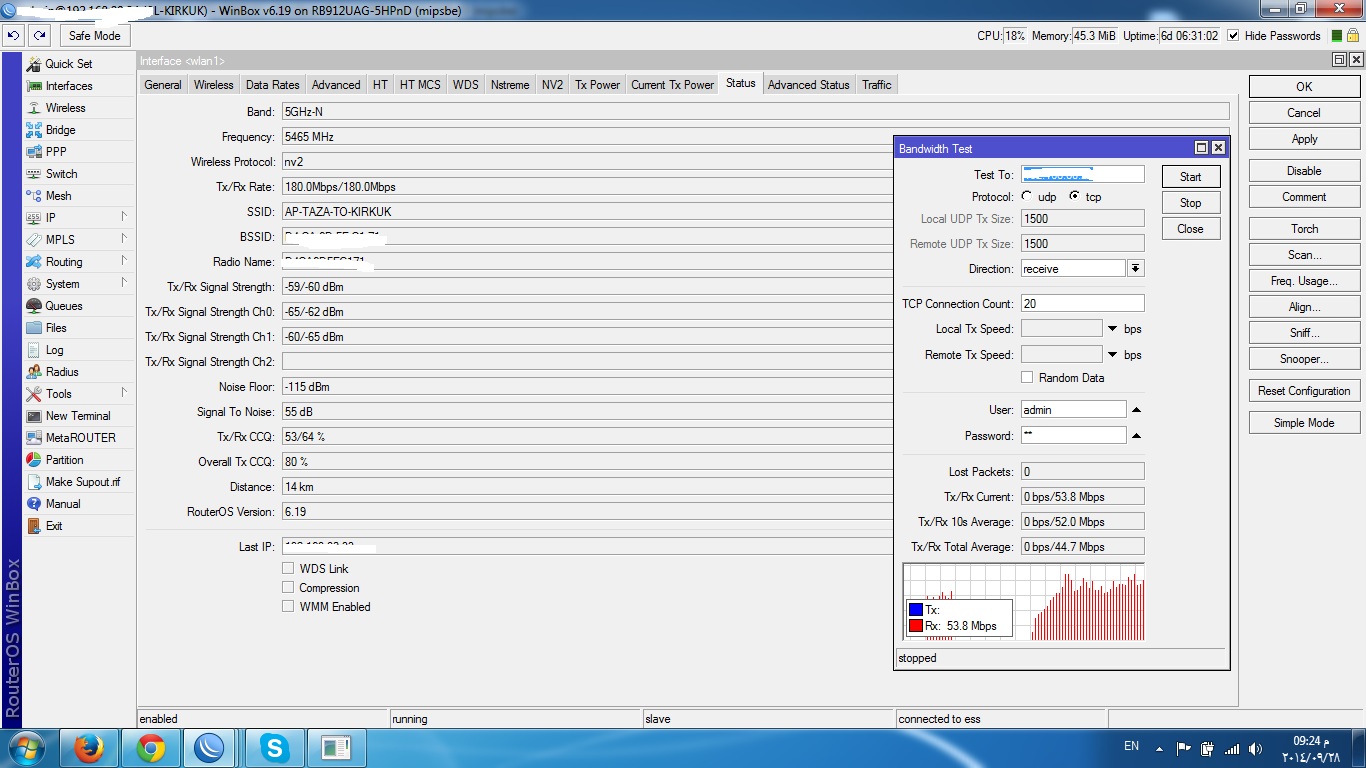1366x768 pixels.
Task: Open the Direction dropdown arrow
Action: click(1136, 268)
